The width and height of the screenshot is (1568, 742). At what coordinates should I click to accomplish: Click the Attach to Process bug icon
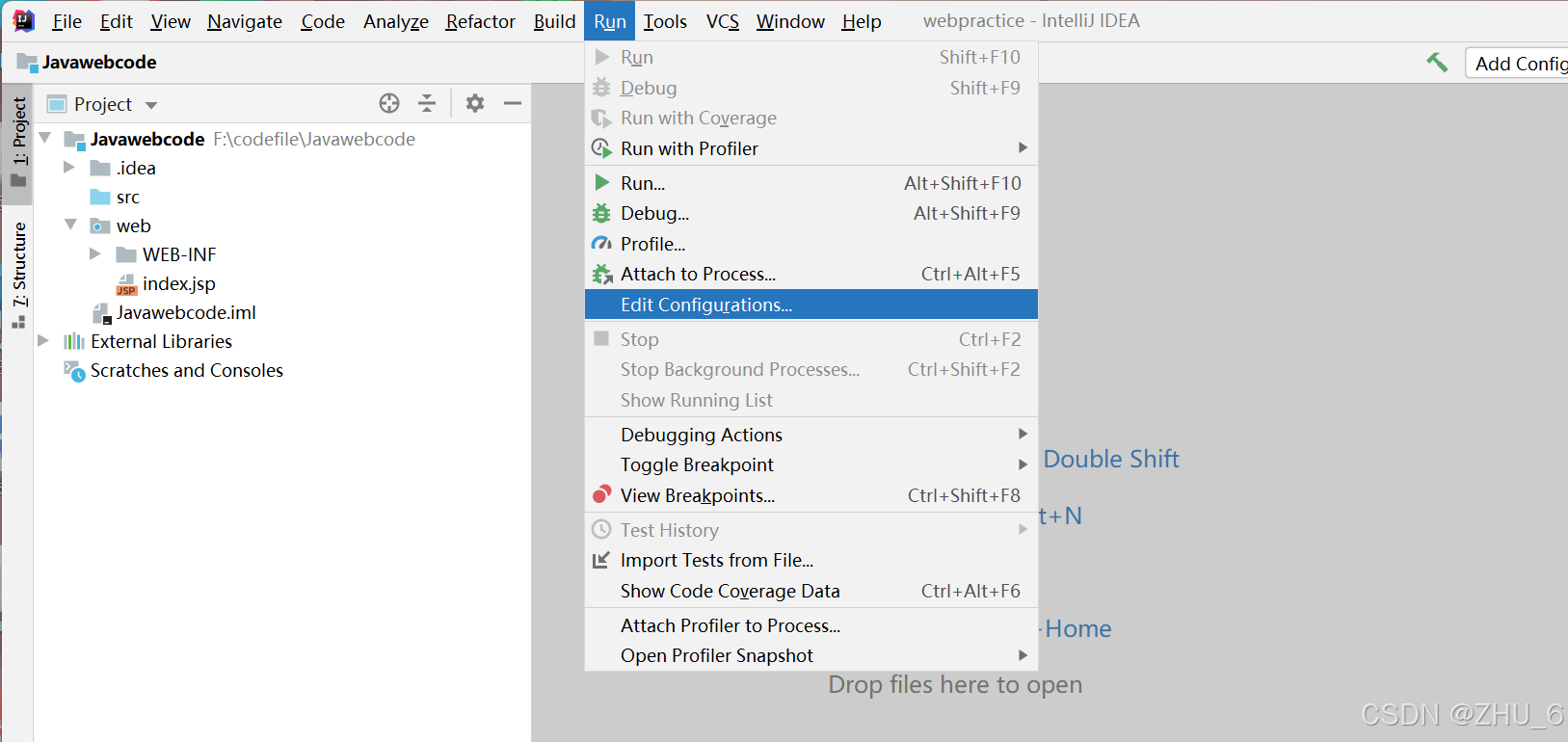(x=601, y=275)
